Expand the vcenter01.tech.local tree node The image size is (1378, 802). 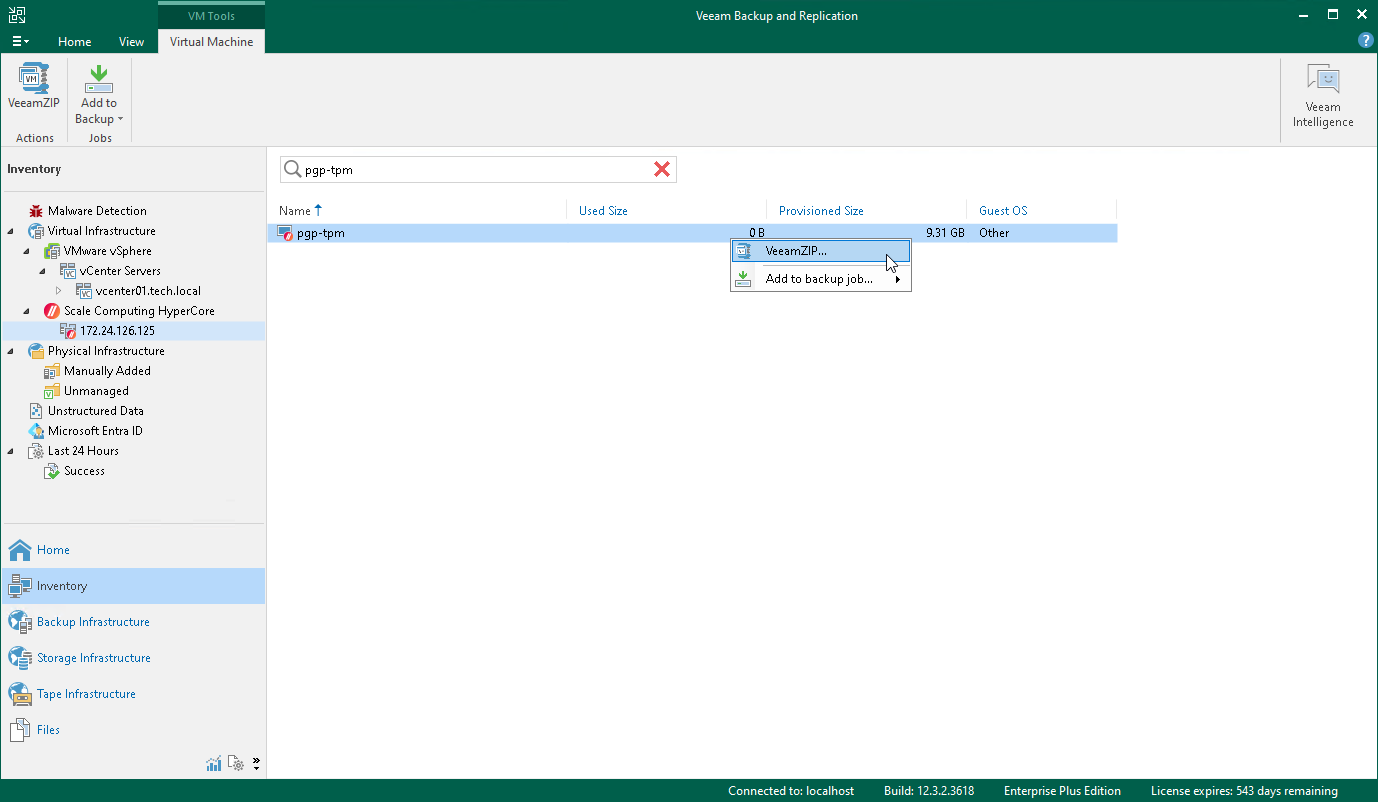coord(59,291)
